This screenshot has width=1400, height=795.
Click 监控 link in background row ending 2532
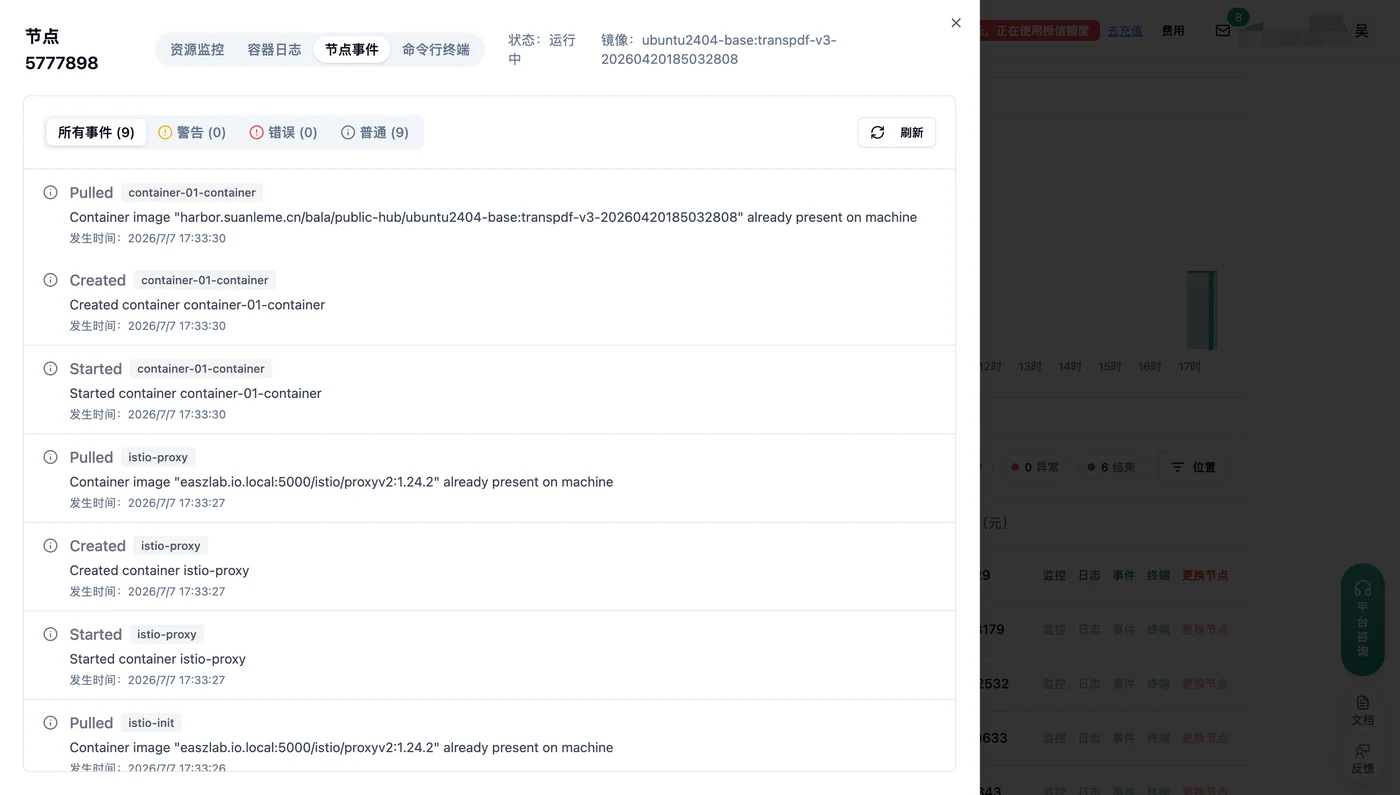[1054, 684]
